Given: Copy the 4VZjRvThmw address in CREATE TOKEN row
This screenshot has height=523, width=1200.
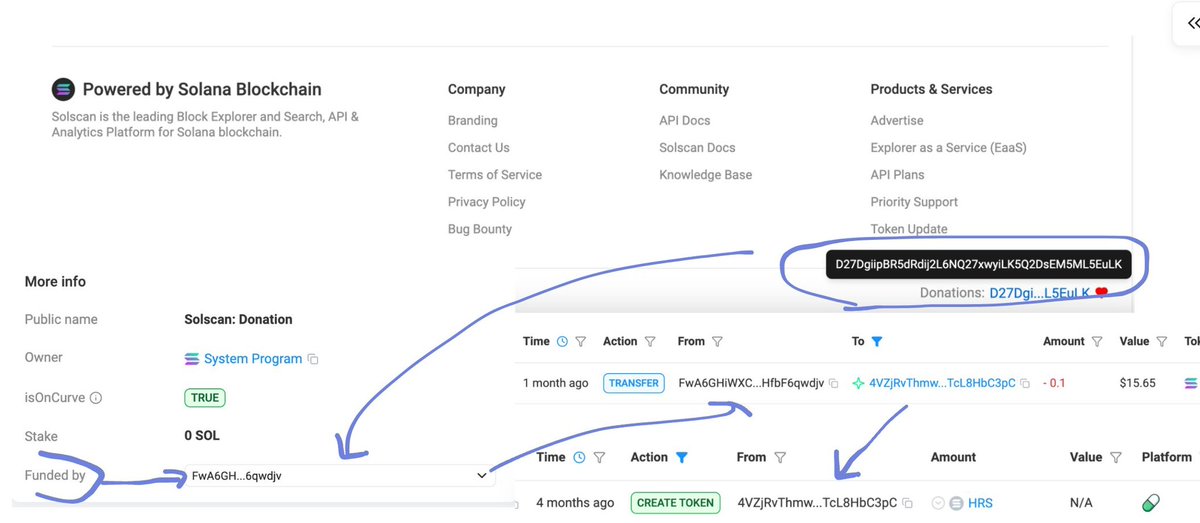Looking at the screenshot, I should [908, 503].
